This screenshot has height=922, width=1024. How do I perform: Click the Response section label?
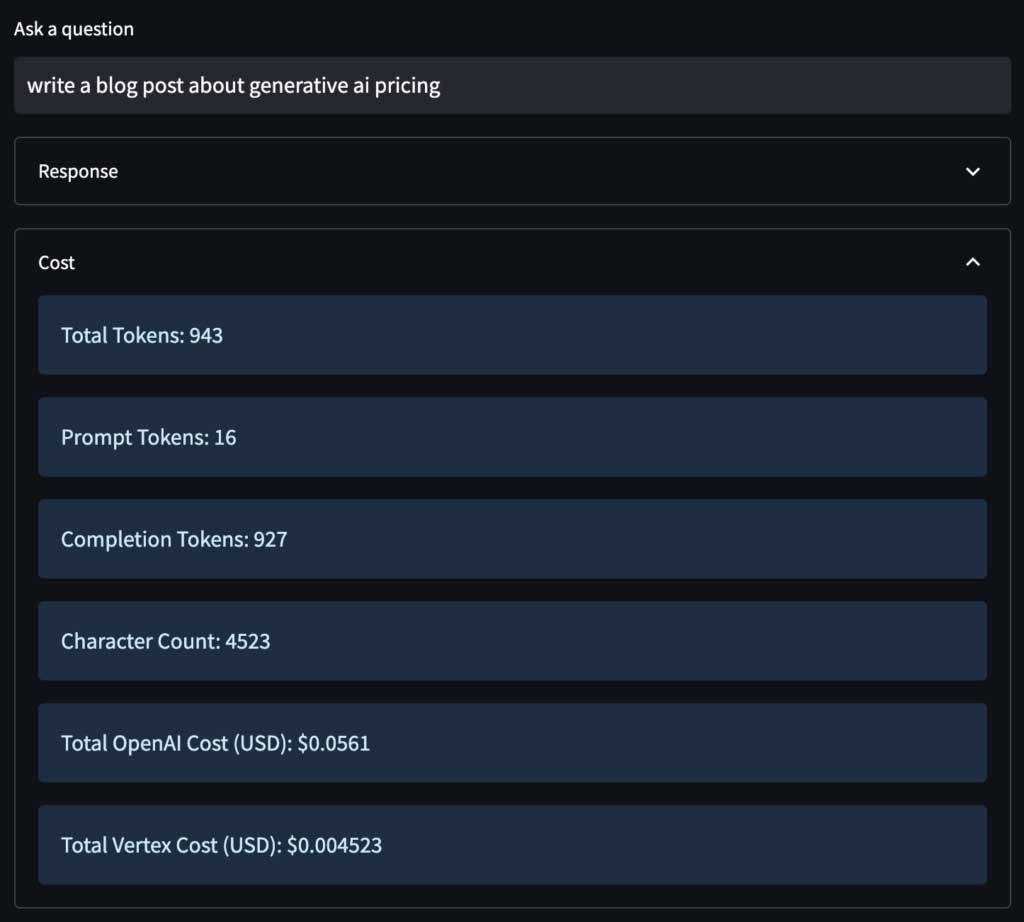coord(78,172)
